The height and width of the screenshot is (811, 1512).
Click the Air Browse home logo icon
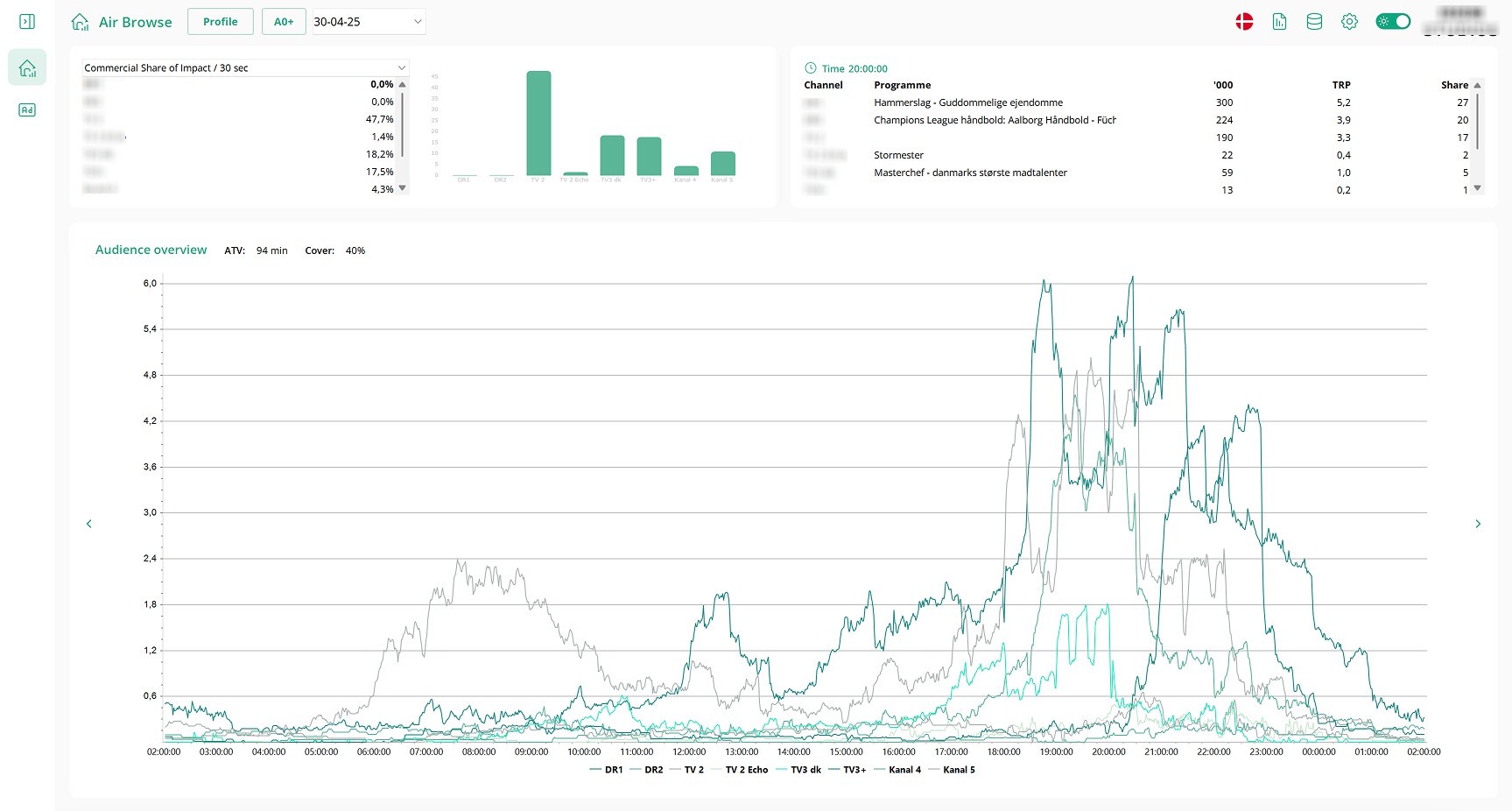80,22
